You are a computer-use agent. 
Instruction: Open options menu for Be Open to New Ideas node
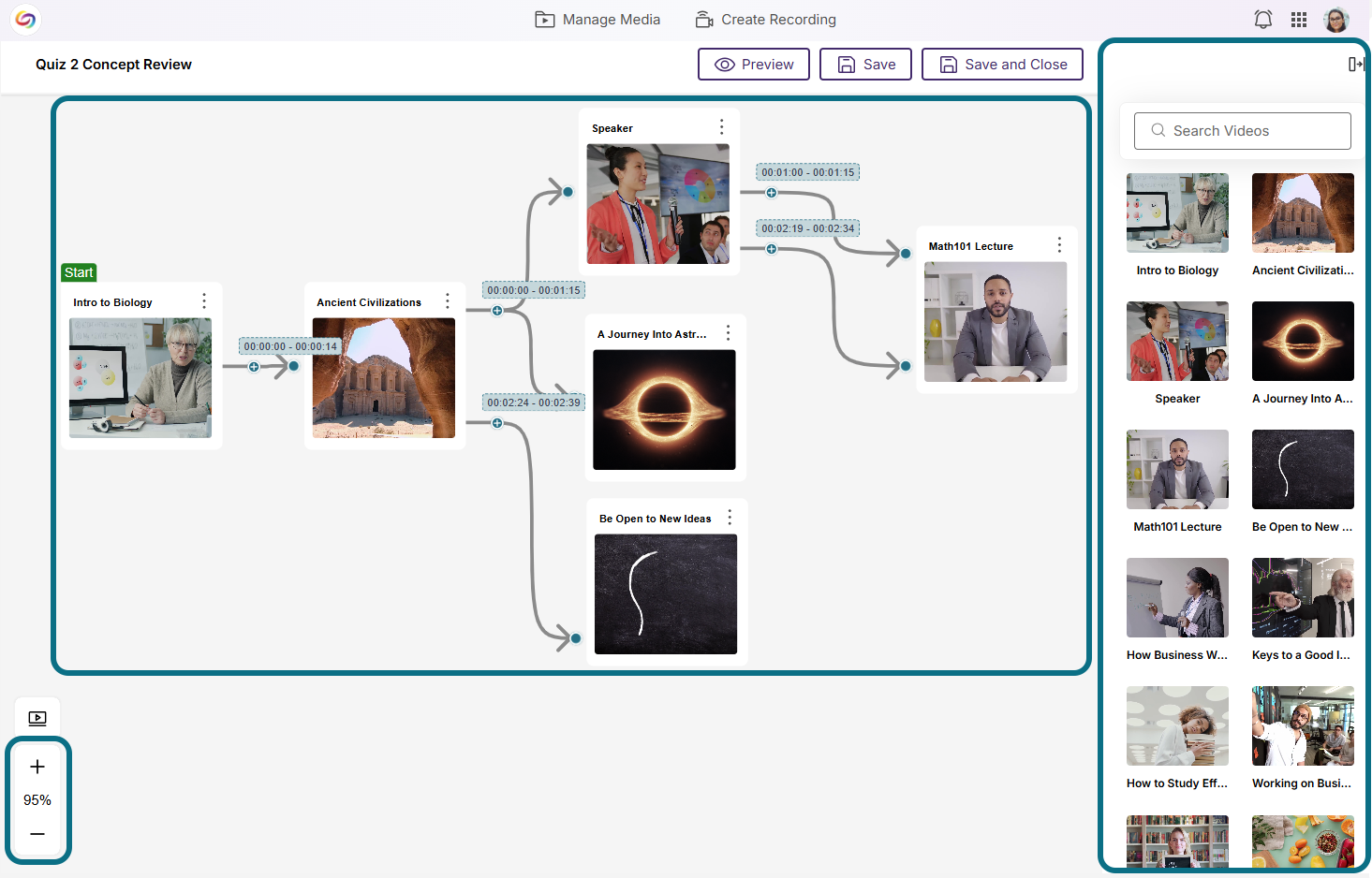pos(730,517)
